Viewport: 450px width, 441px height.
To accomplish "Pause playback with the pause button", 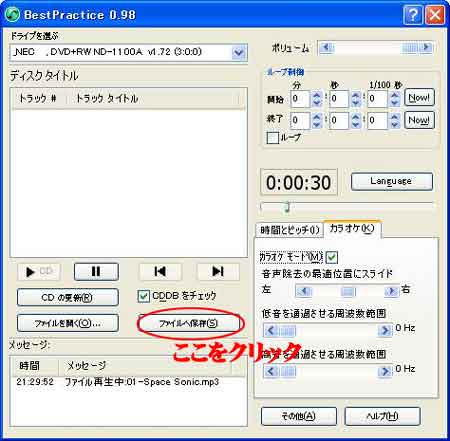I will pyautogui.click(x=96, y=272).
